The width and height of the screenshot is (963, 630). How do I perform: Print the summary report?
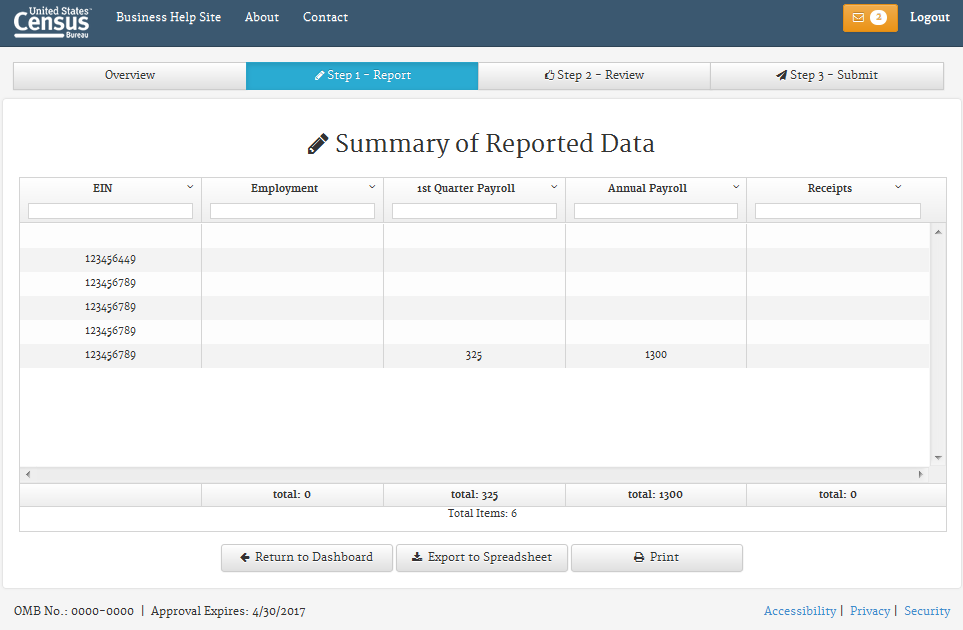click(x=656, y=558)
